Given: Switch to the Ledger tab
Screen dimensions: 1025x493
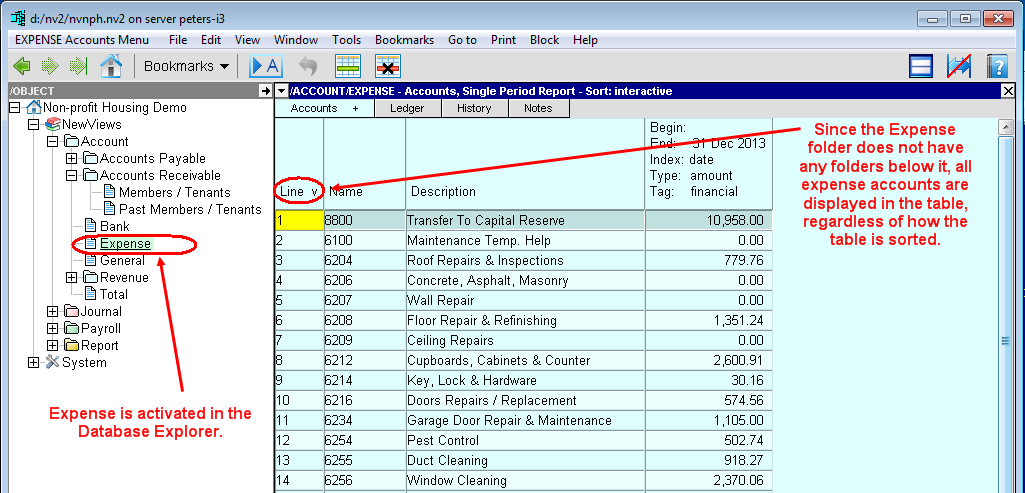Looking at the screenshot, I should [407, 108].
